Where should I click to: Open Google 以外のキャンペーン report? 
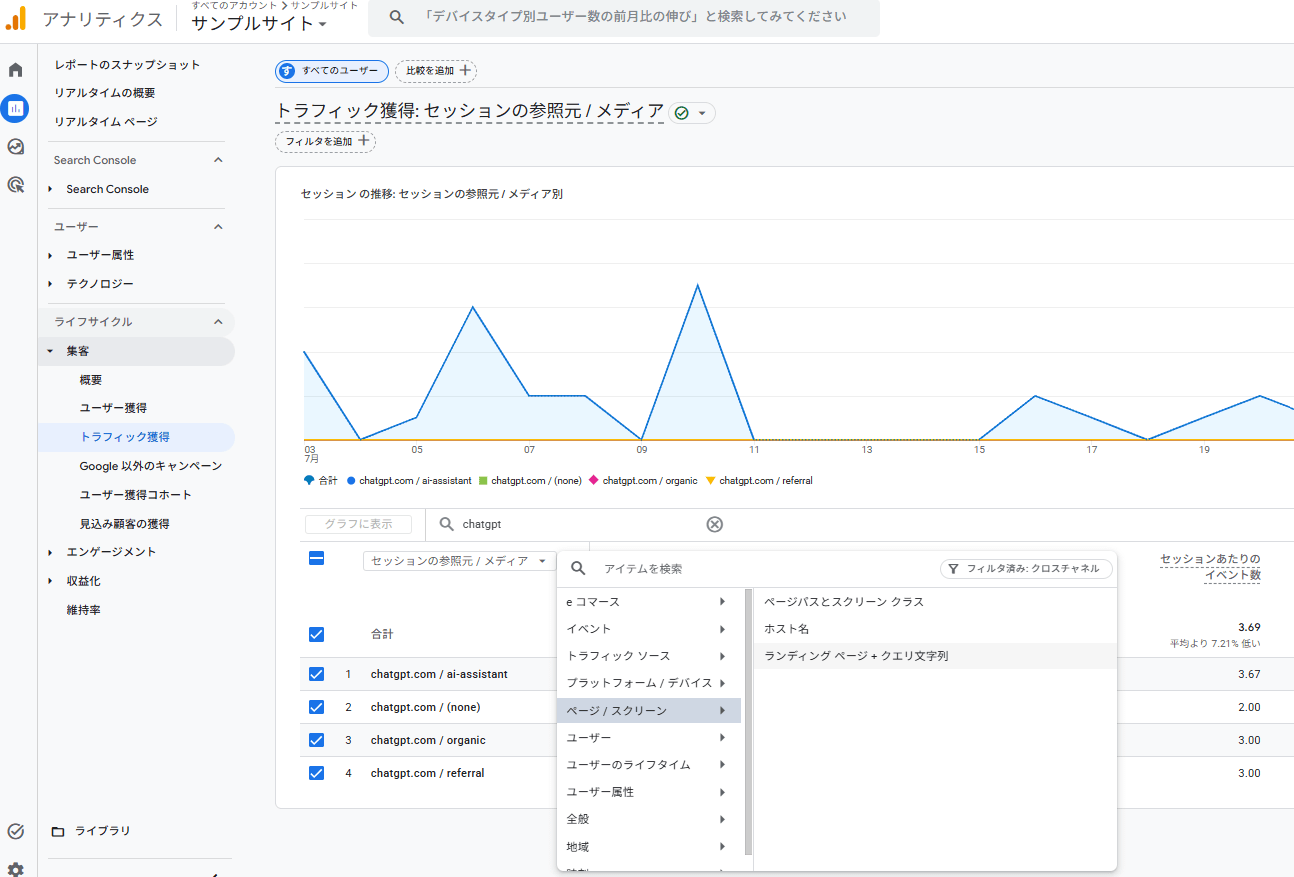(151, 466)
